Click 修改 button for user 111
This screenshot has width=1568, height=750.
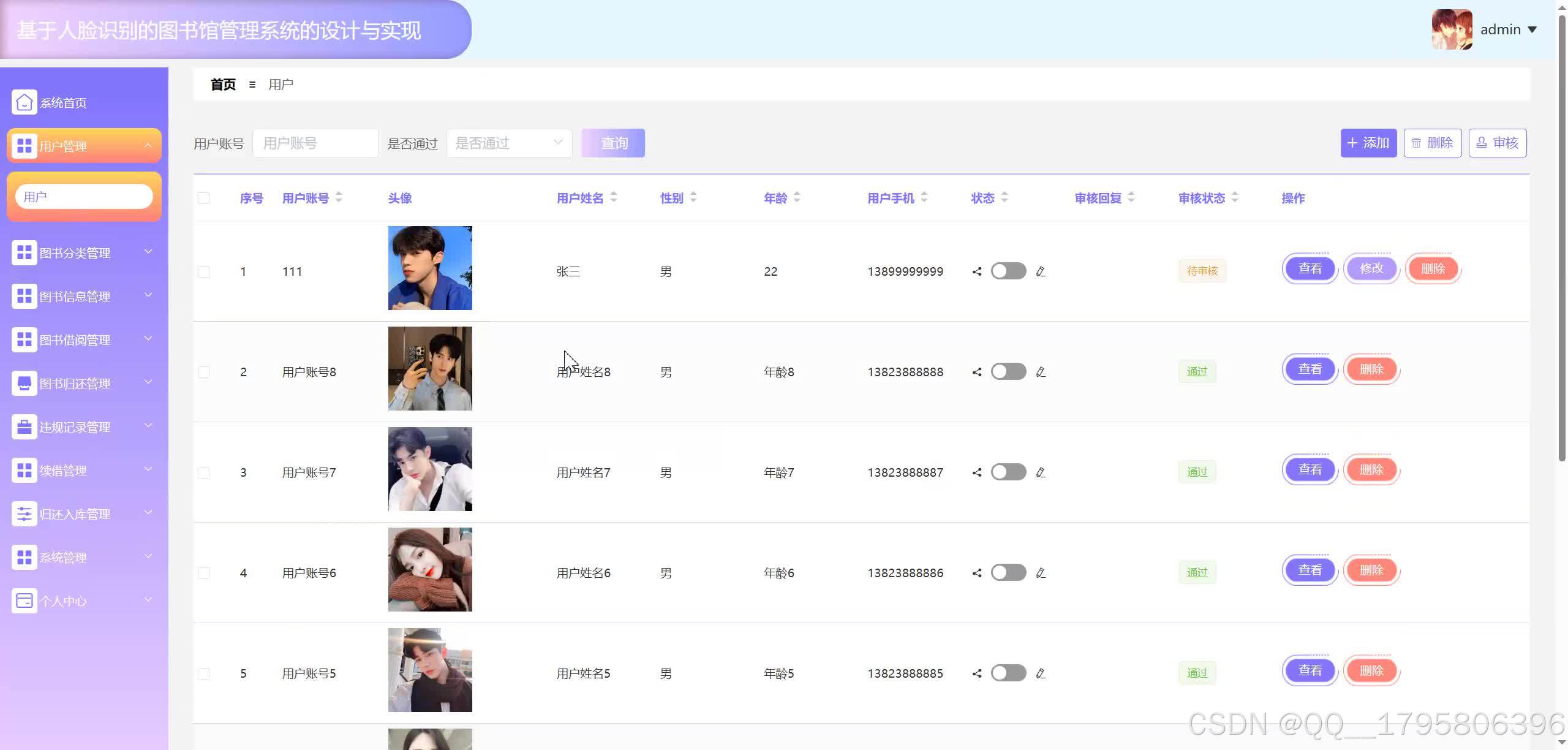(1371, 268)
